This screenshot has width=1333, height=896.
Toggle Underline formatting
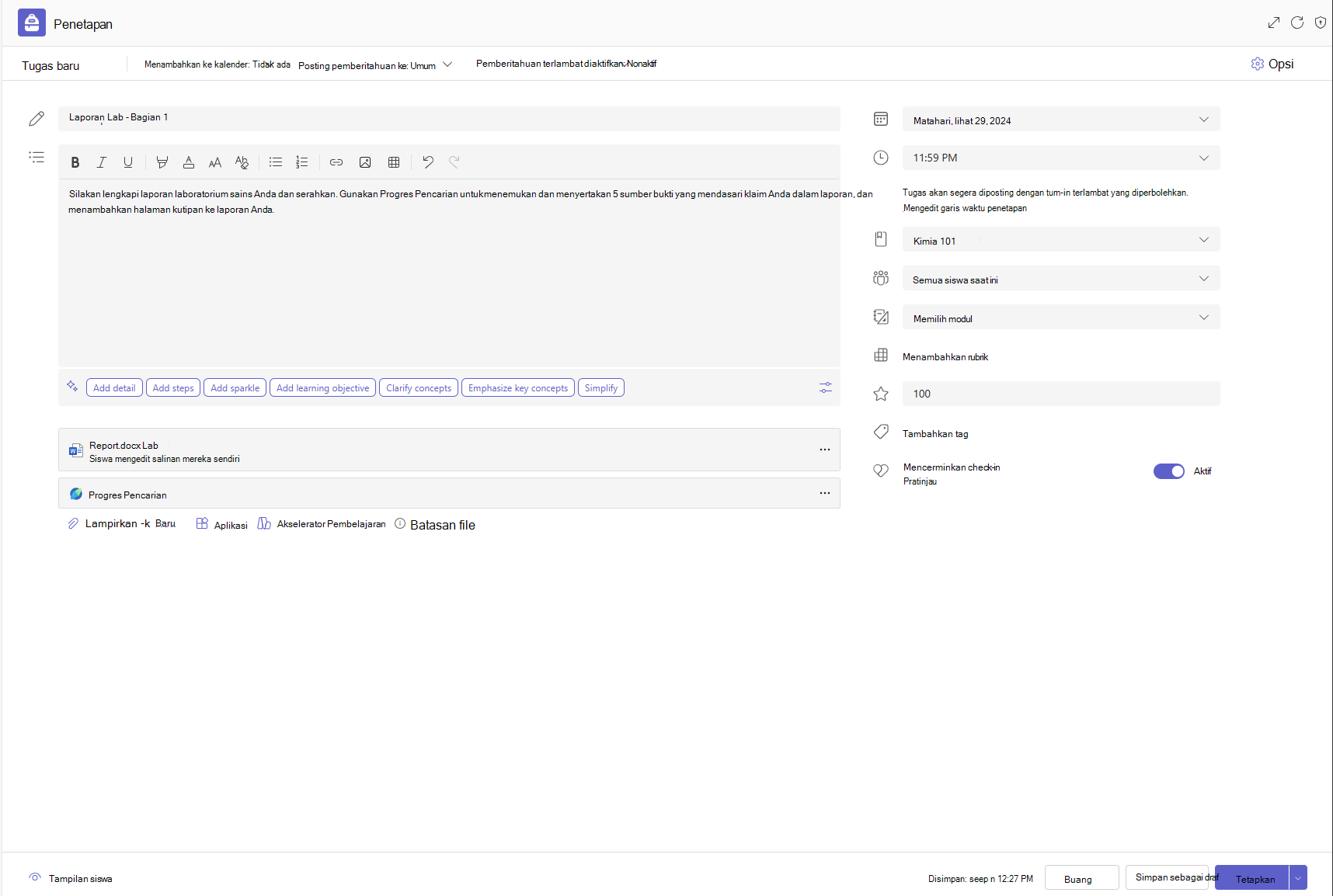pyautogui.click(x=128, y=162)
